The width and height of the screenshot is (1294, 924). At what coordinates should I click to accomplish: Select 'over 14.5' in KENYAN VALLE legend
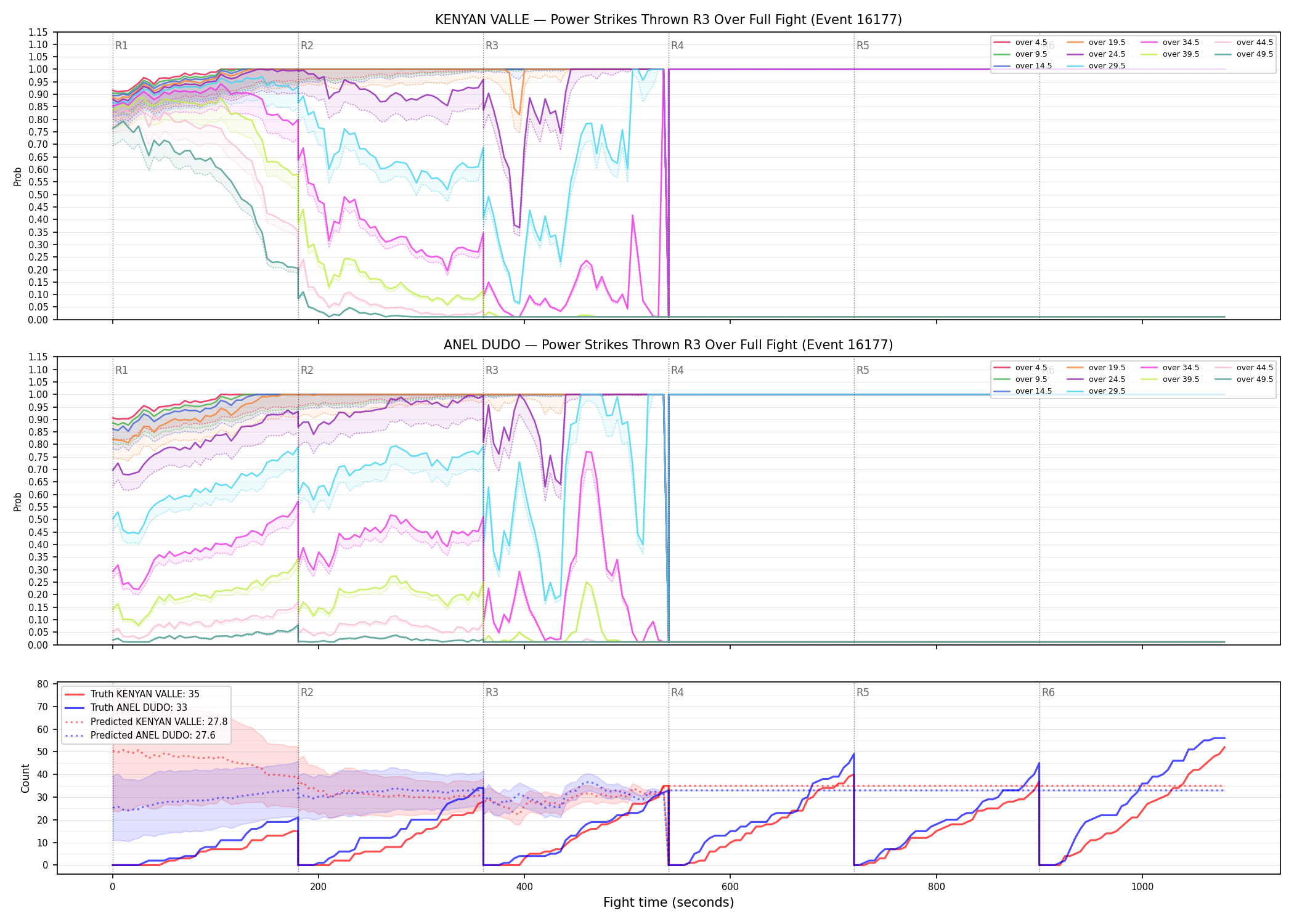[1023, 66]
